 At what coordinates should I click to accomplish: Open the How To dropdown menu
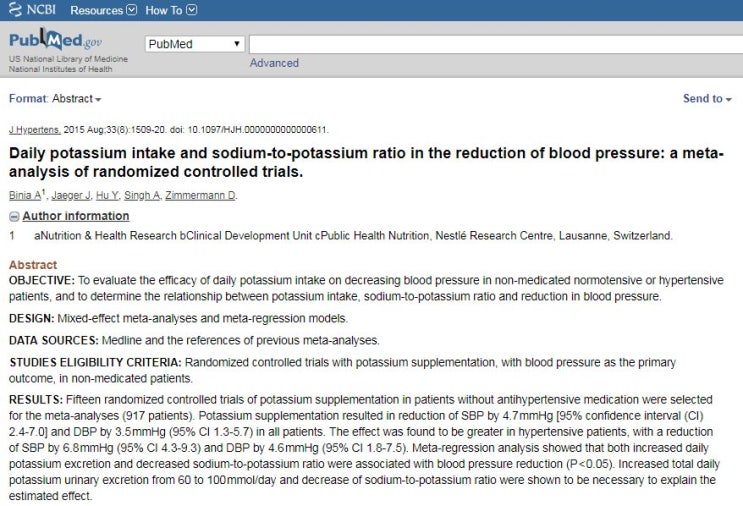(x=171, y=10)
